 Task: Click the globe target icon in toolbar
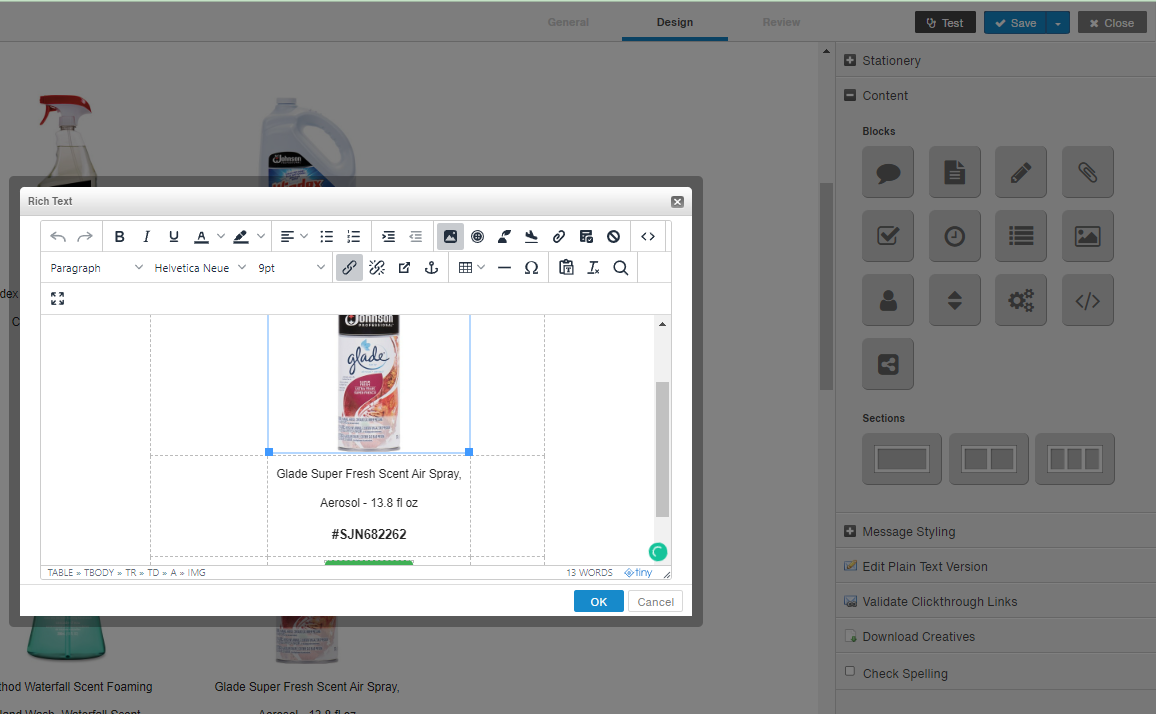click(x=477, y=237)
